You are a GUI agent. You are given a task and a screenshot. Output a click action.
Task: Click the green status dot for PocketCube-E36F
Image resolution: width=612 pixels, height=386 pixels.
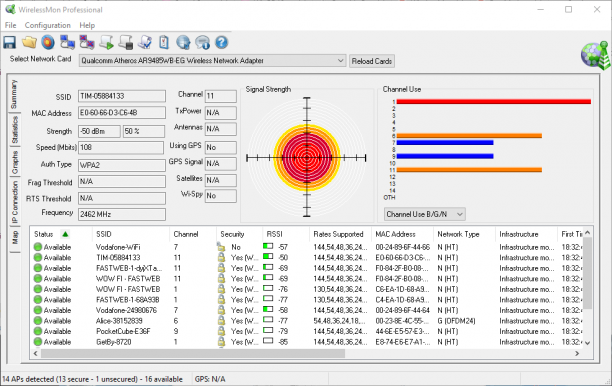(x=37, y=331)
